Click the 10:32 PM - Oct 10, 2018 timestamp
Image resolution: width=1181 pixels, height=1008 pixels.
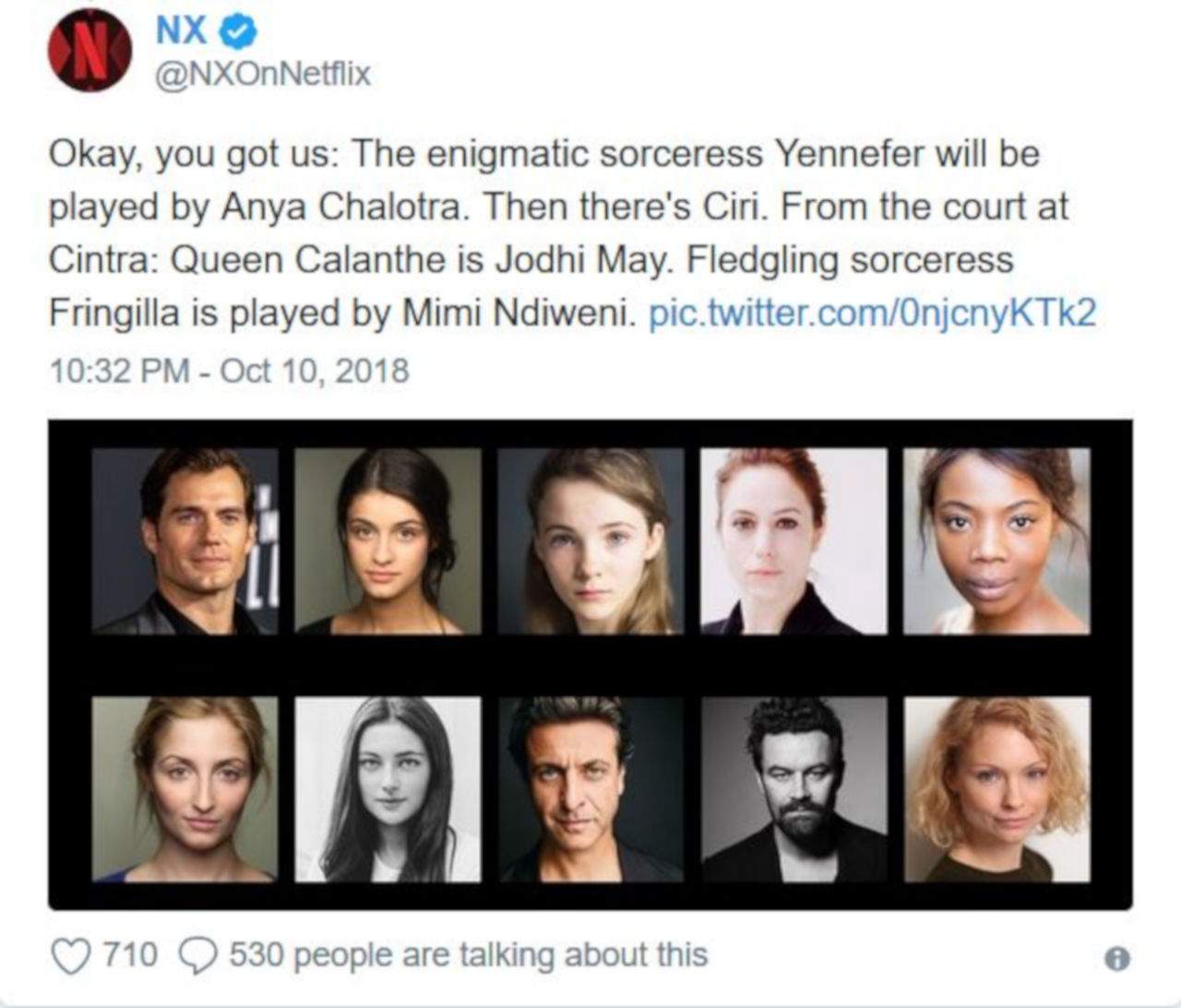(x=229, y=371)
